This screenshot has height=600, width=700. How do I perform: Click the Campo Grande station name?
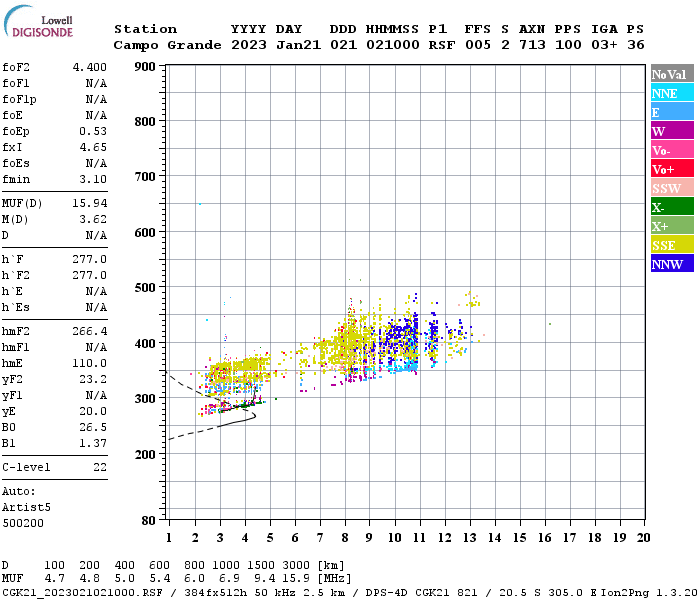(167, 45)
